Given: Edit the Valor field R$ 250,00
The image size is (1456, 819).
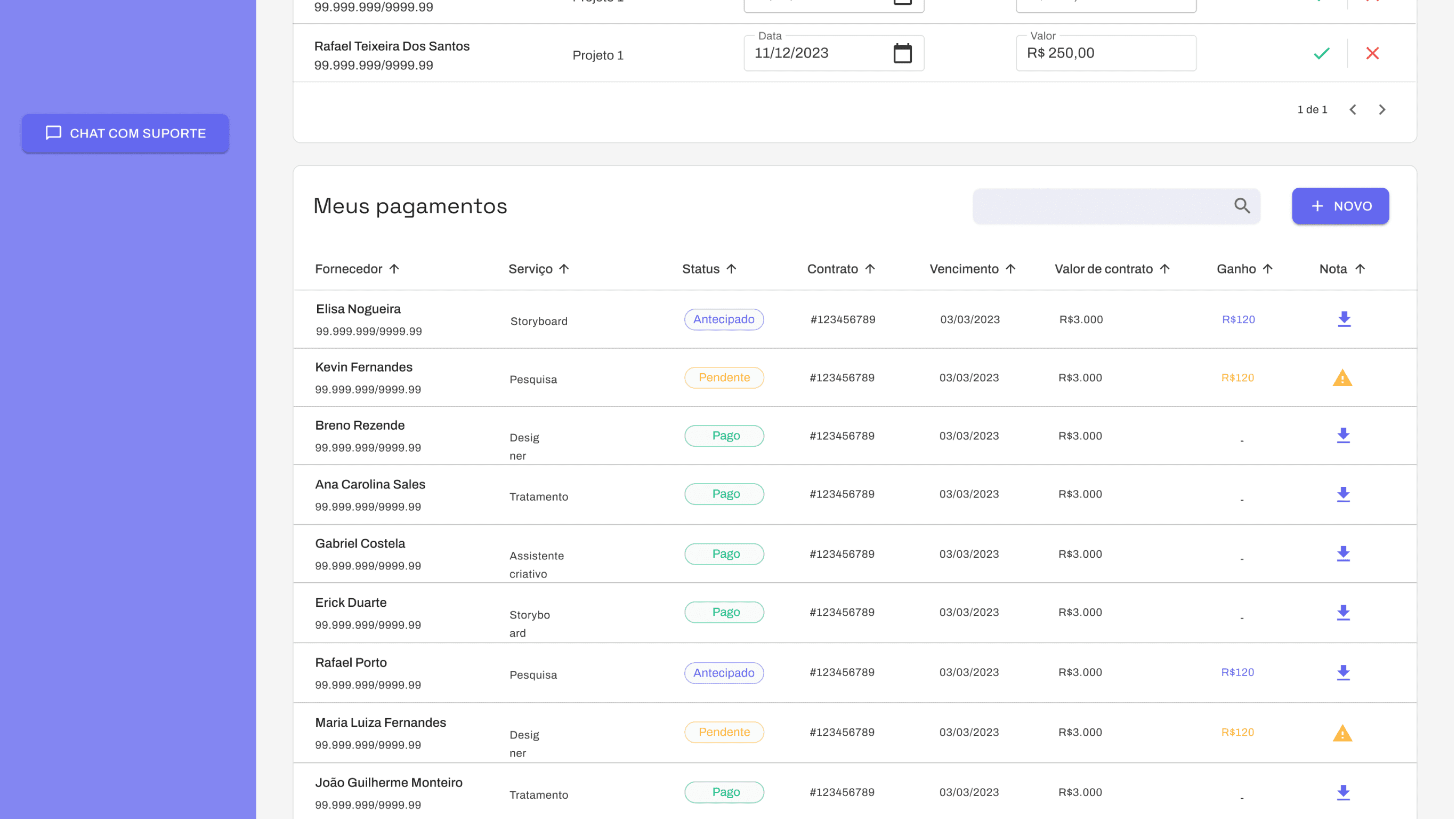Looking at the screenshot, I should click(x=1105, y=53).
